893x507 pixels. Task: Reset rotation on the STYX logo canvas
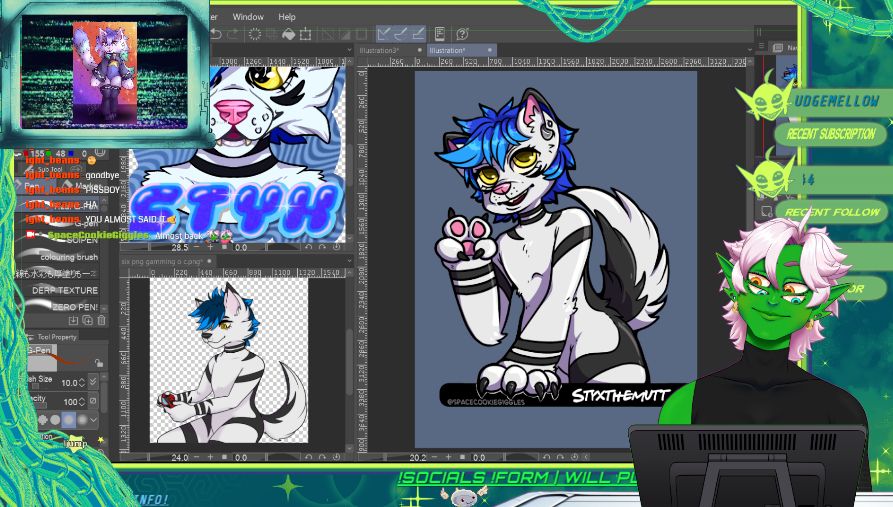pos(337,247)
